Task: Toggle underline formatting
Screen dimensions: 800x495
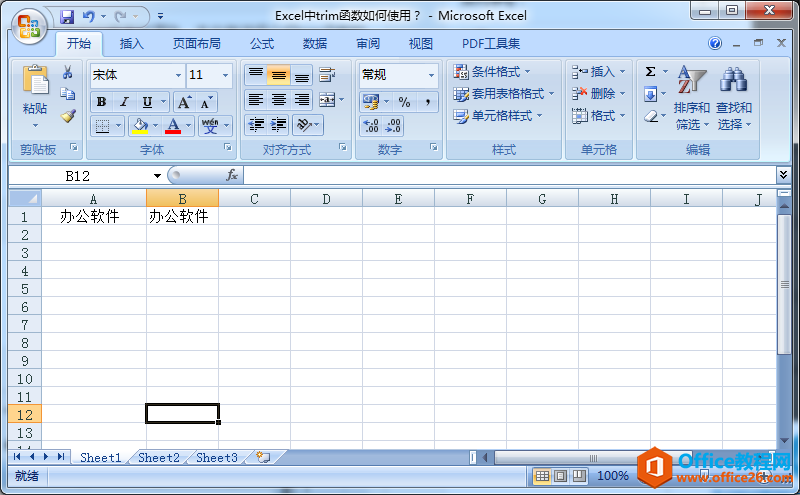Action: pyautogui.click(x=147, y=102)
